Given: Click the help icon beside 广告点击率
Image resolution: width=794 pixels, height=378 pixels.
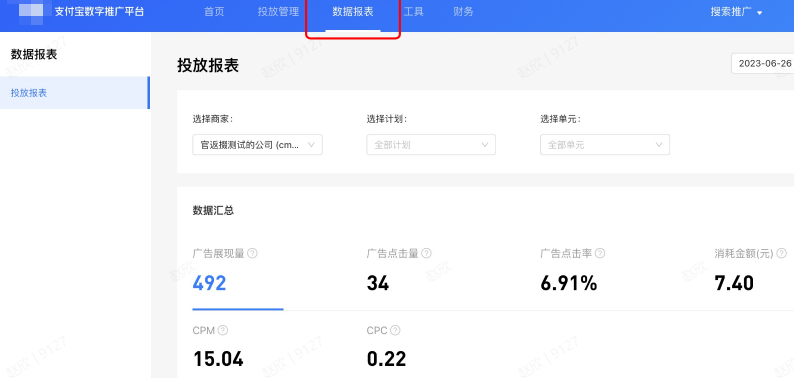Looking at the screenshot, I should [600, 253].
